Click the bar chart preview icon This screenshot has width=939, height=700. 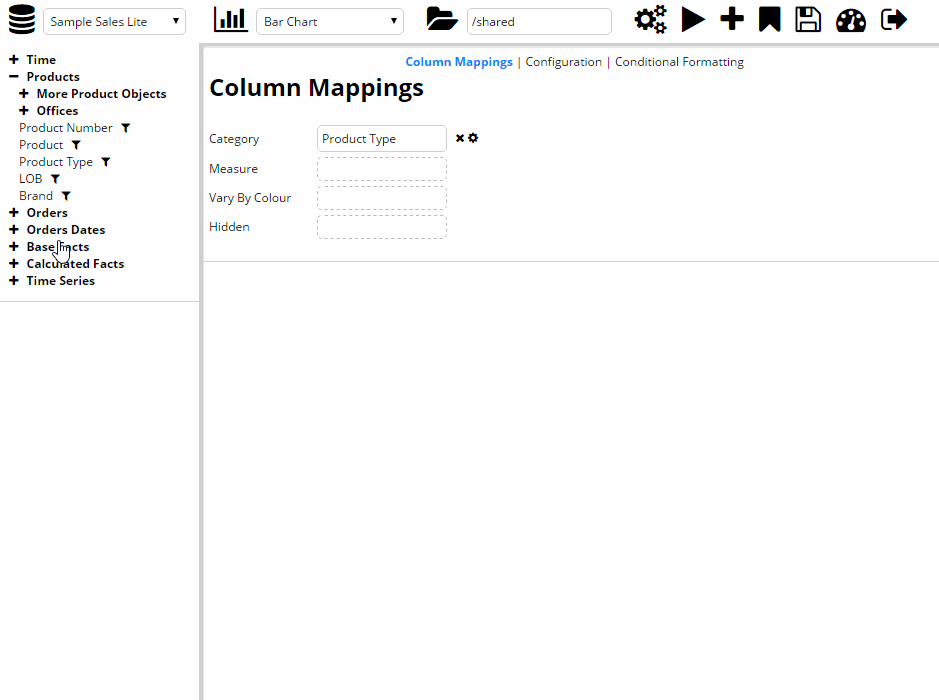pyautogui.click(x=230, y=19)
